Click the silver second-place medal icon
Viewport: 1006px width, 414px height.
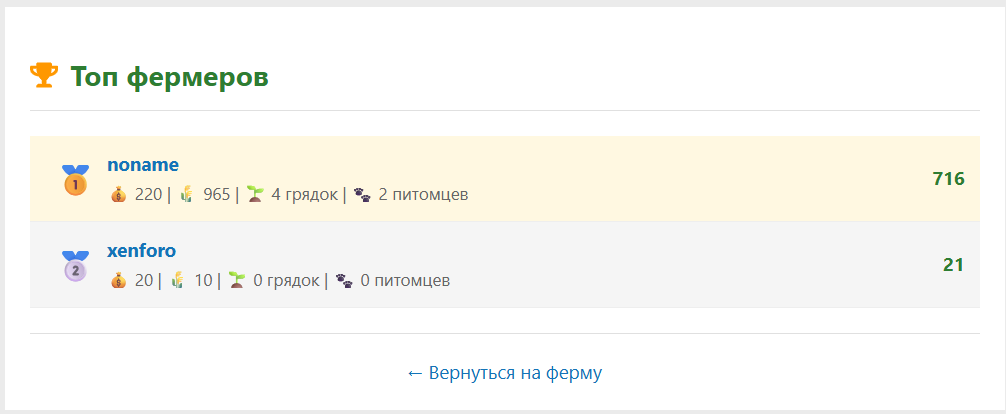tap(75, 266)
